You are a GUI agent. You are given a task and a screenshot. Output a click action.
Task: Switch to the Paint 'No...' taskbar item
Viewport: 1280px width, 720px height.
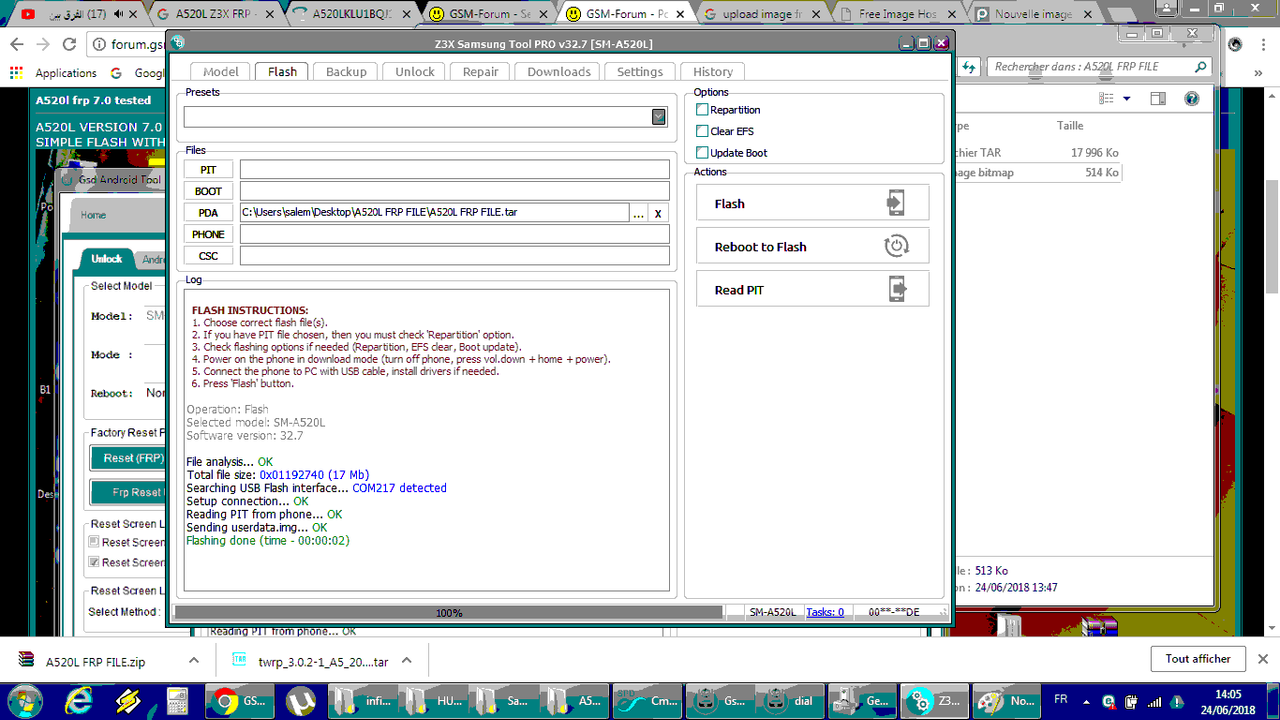tap(1004, 700)
